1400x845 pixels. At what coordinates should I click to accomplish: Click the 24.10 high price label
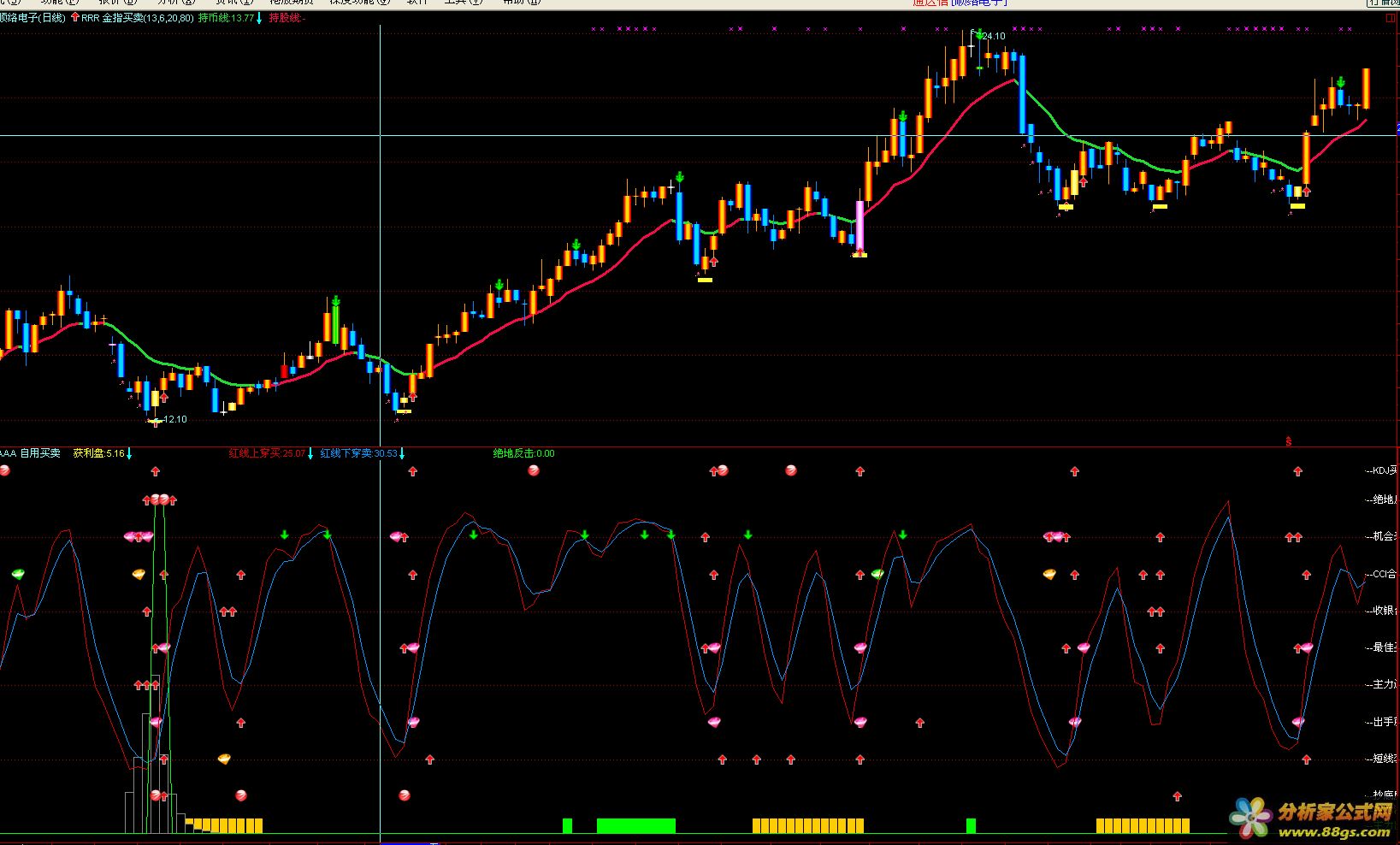[x=994, y=36]
